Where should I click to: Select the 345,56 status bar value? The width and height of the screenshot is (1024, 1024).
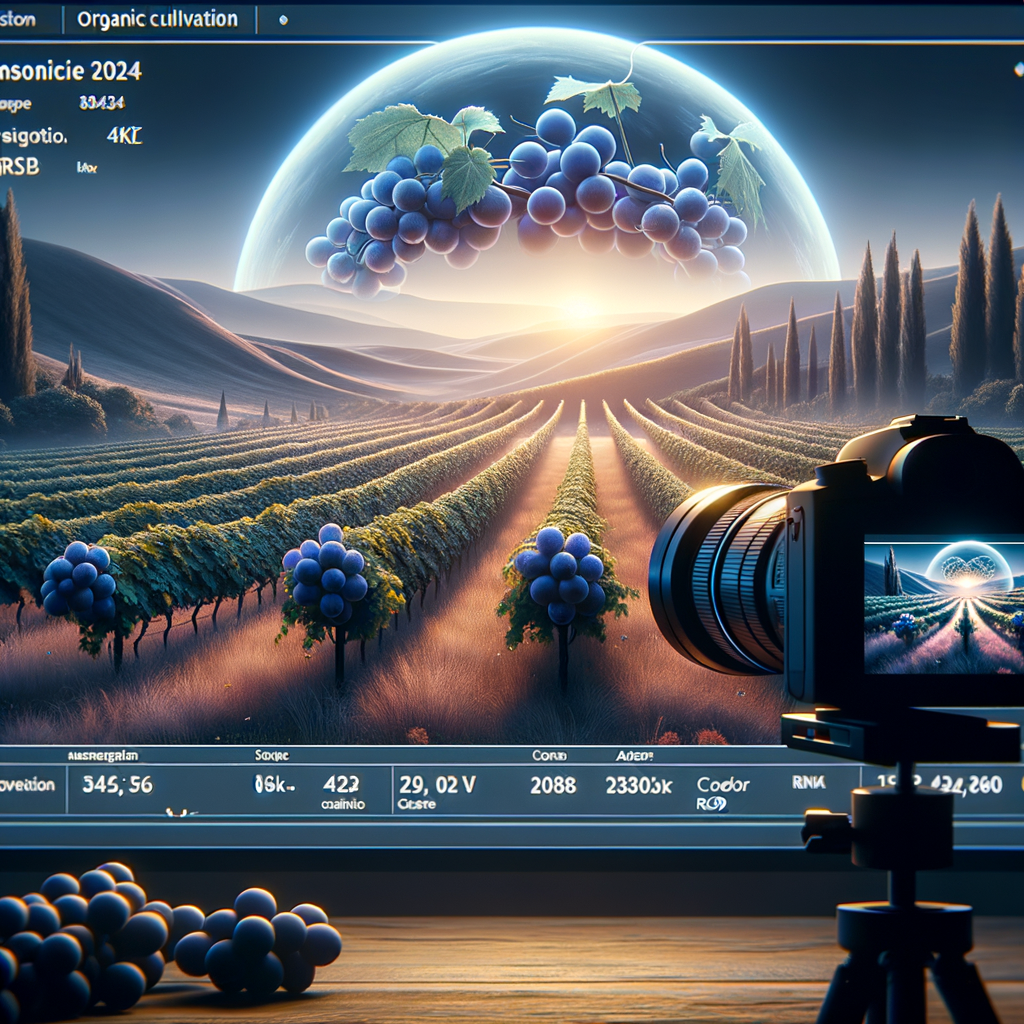tap(118, 784)
